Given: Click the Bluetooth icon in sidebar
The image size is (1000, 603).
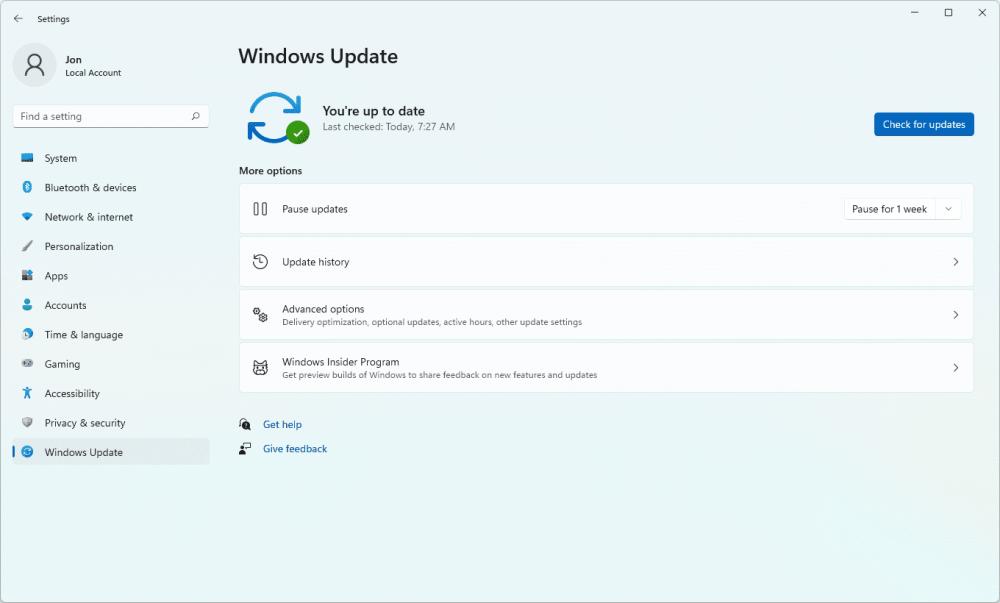Looking at the screenshot, I should point(27,187).
